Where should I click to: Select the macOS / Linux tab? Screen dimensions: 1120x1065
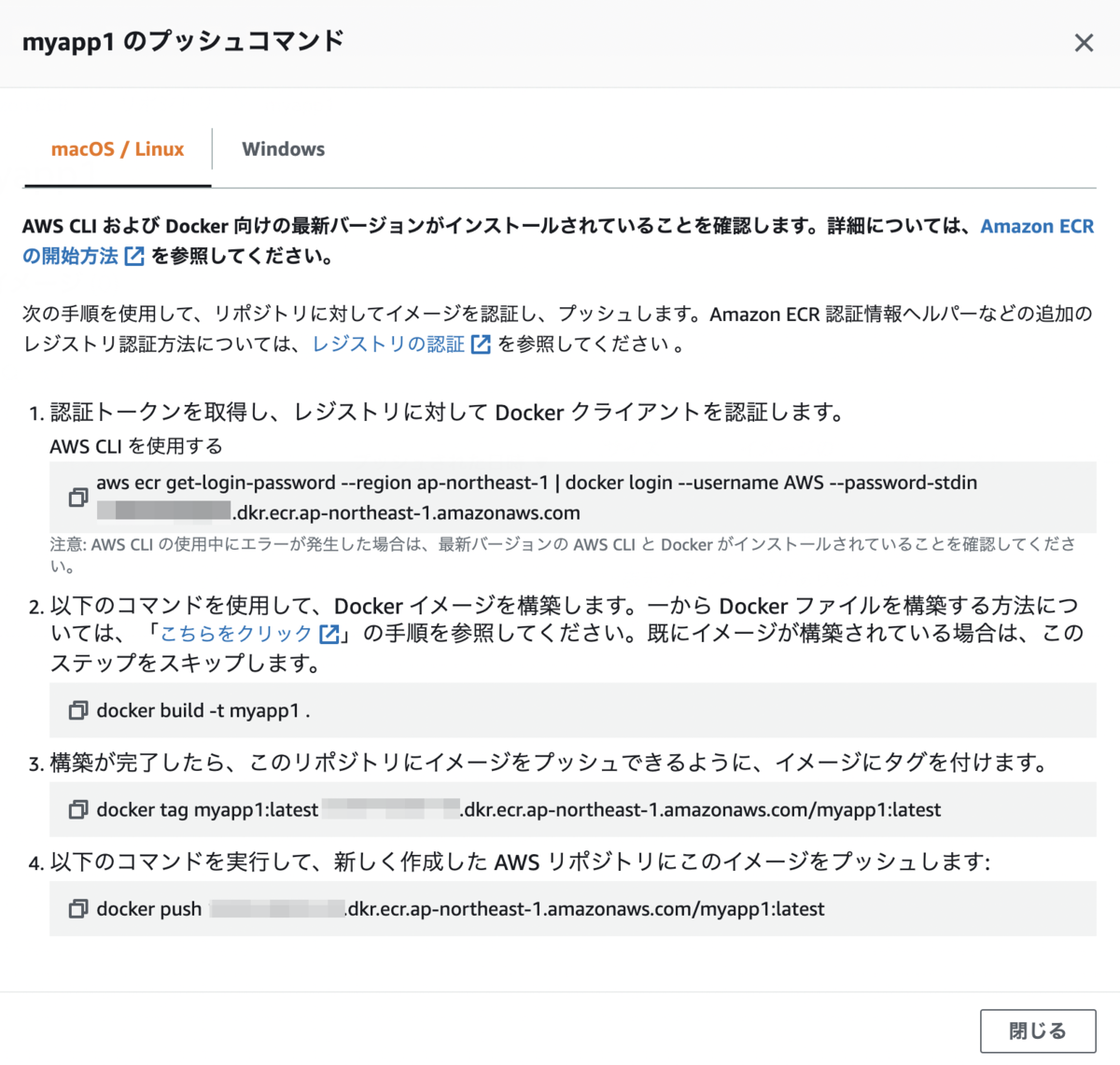click(x=118, y=149)
